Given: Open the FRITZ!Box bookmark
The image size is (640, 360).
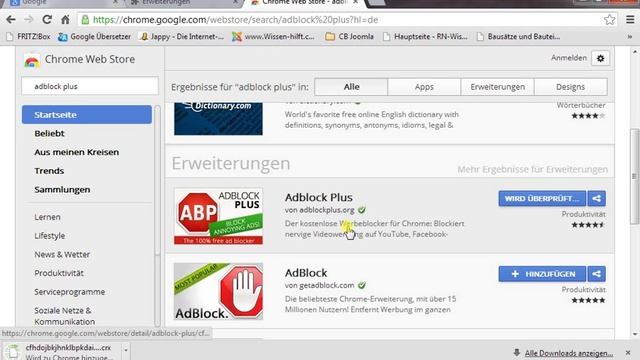Looking at the screenshot, I should point(29,37).
